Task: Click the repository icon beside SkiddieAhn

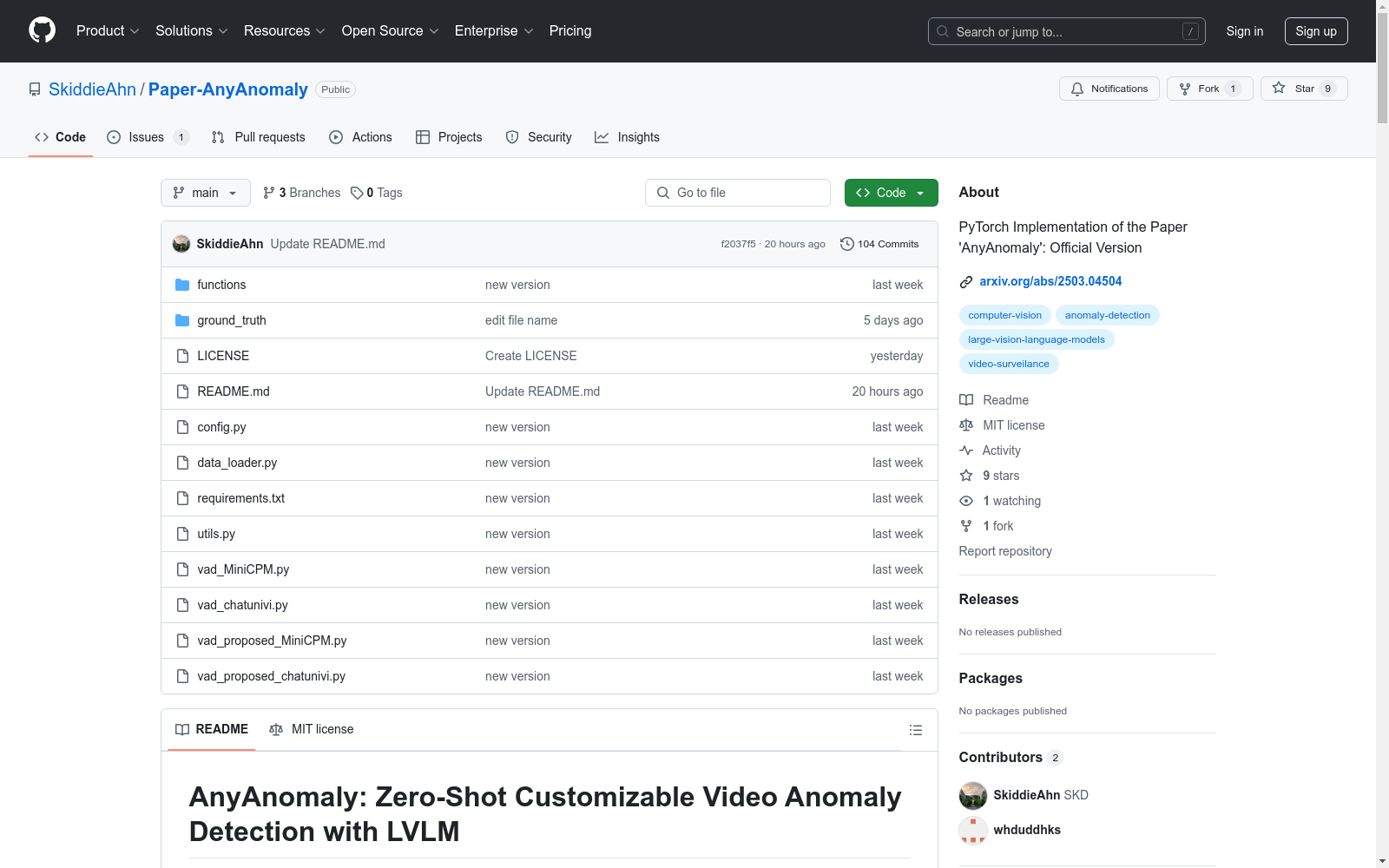Action: coord(35,89)
